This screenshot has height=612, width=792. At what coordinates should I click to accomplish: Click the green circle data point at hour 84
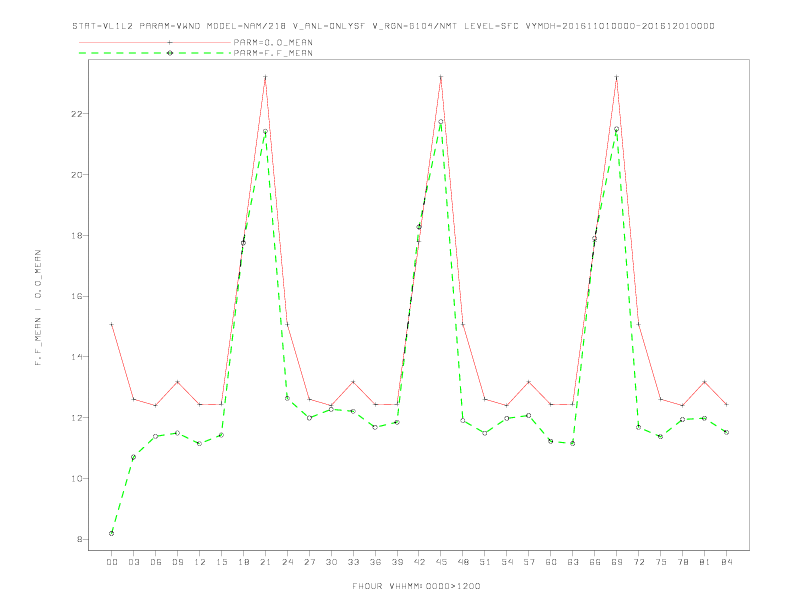point(726,432)
